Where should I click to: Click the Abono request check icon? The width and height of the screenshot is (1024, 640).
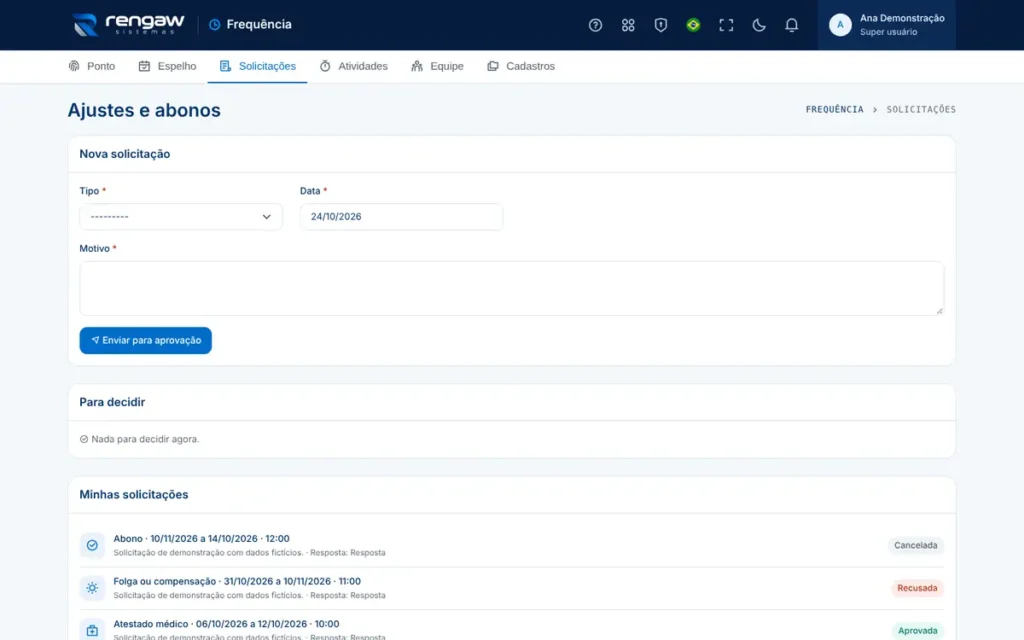[92, 545]
